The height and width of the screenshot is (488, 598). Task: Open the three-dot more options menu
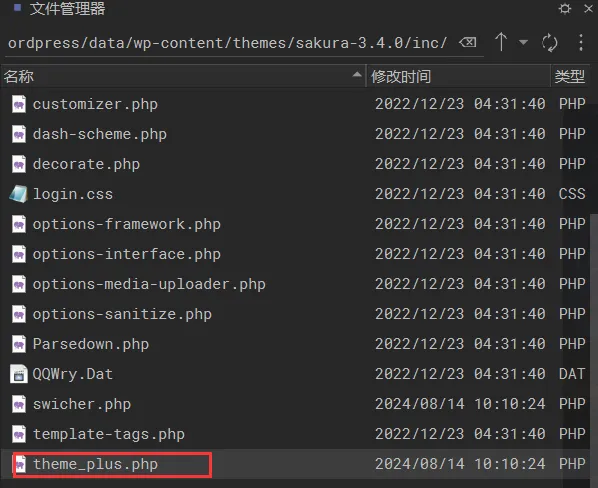[x=580, y=42]
